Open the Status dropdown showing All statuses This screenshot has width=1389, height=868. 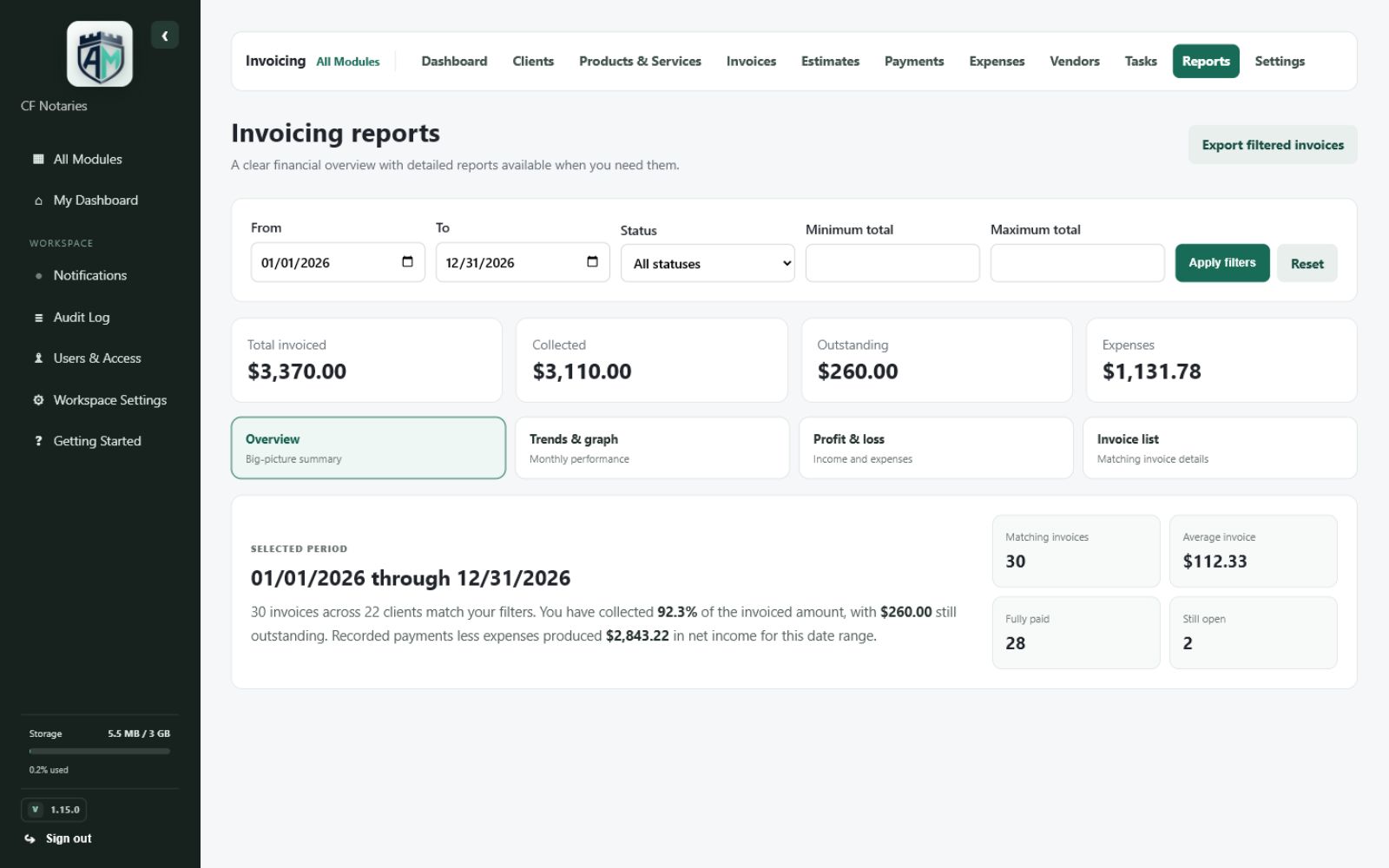point(708,263)
